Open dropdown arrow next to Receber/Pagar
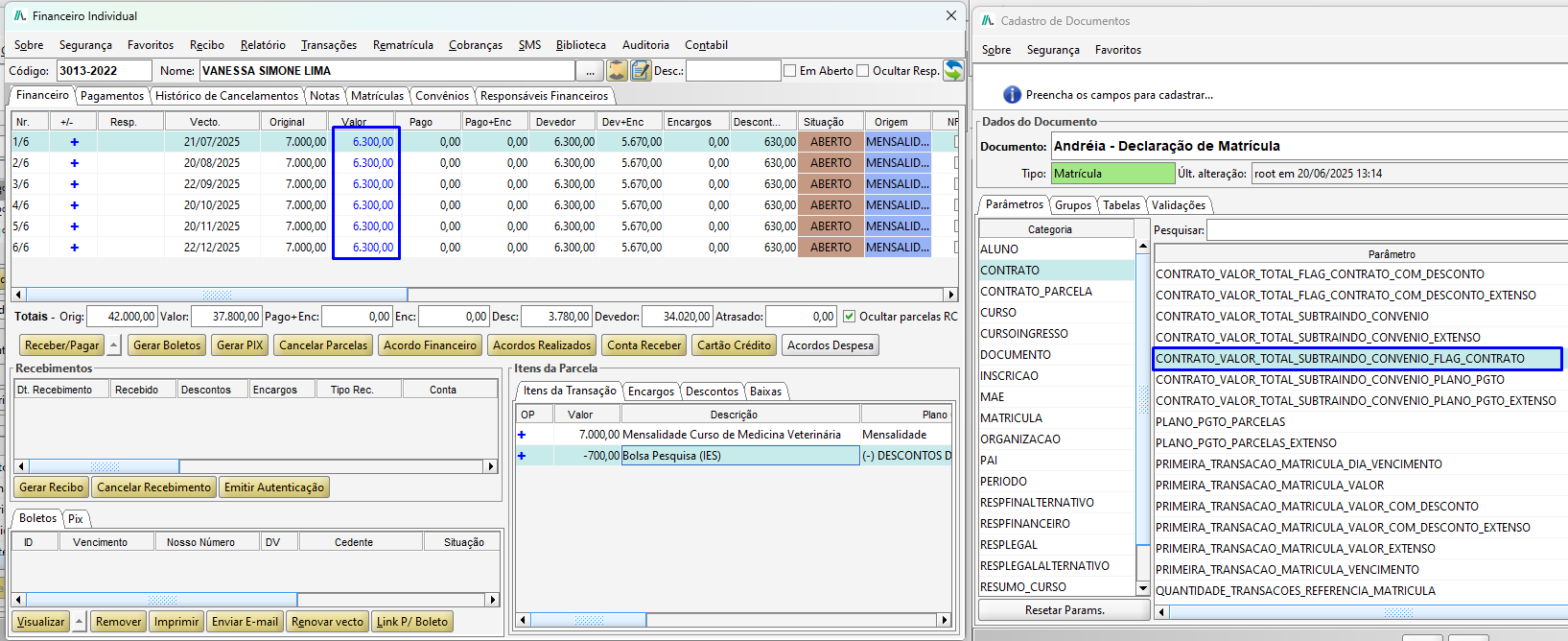The height and width of the screenshot is (641, 1568). (114, 345)
